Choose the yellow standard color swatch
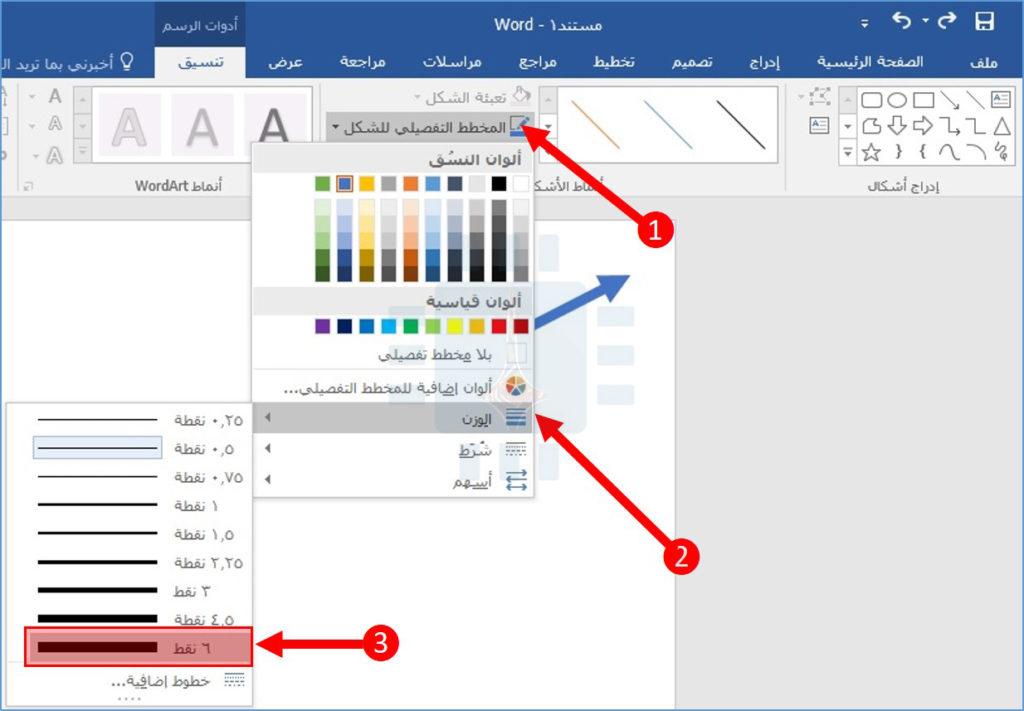 click(455, 326)
